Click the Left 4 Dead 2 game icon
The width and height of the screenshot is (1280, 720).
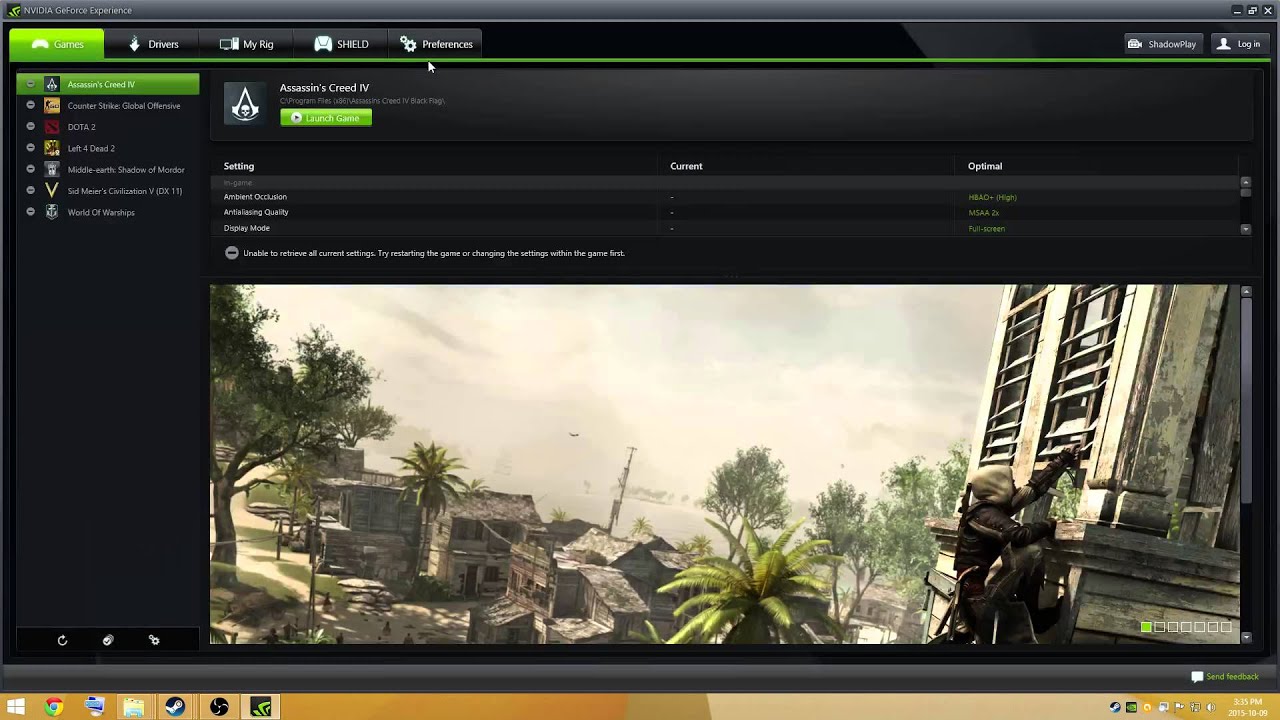pyautogui.click(x=52, y=148)
